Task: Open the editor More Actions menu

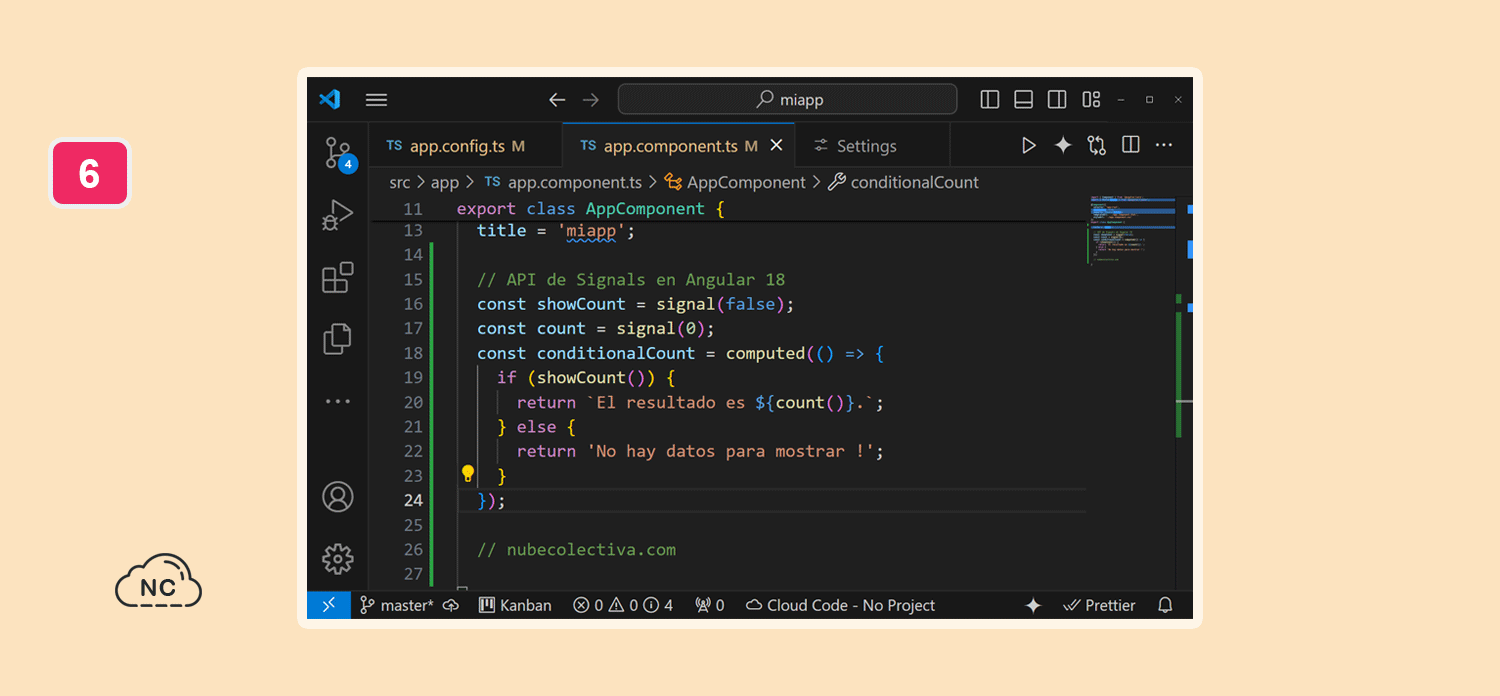Action: click(1164, 146)
